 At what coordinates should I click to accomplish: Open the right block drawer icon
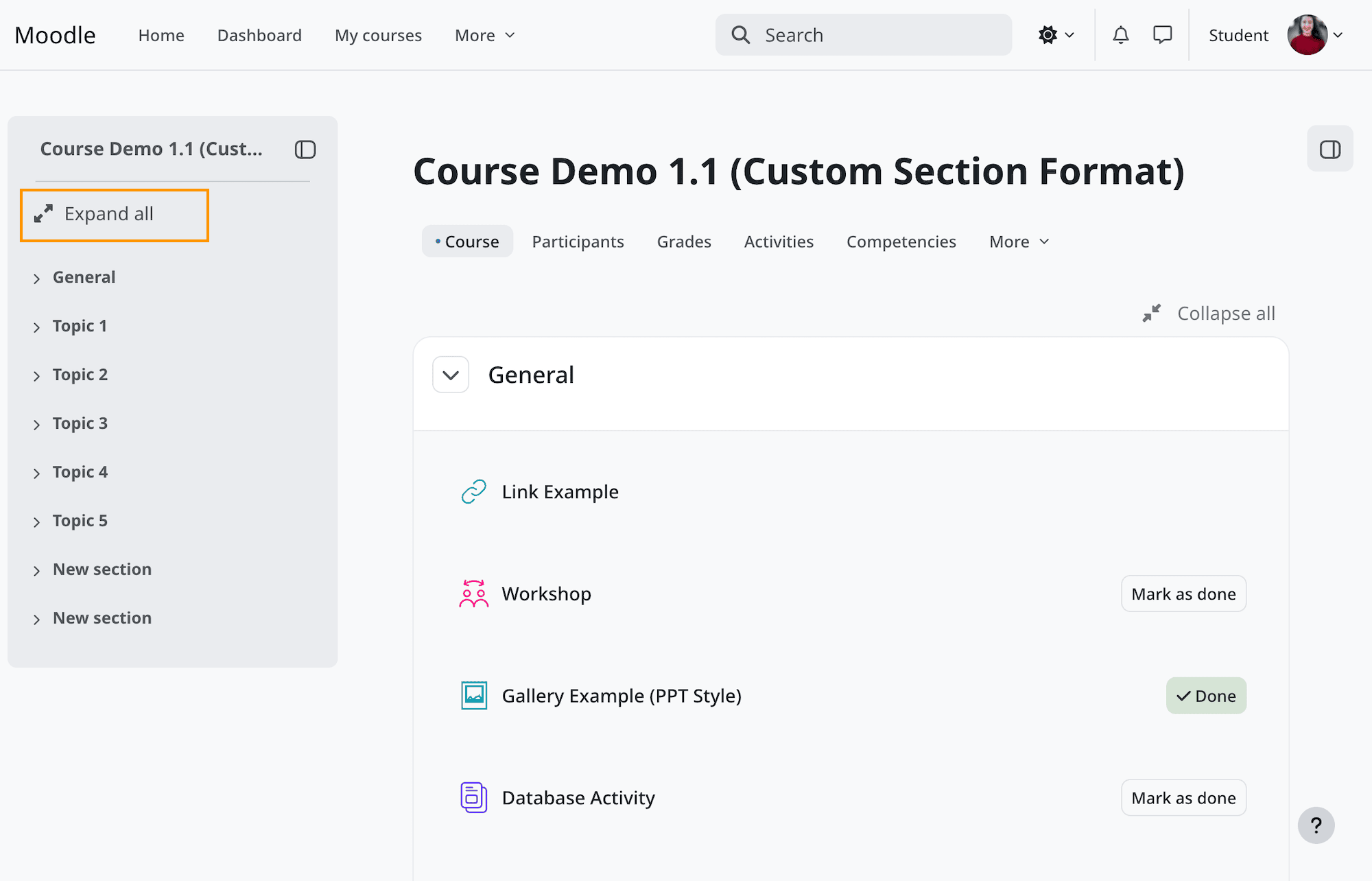[1330, 149]
